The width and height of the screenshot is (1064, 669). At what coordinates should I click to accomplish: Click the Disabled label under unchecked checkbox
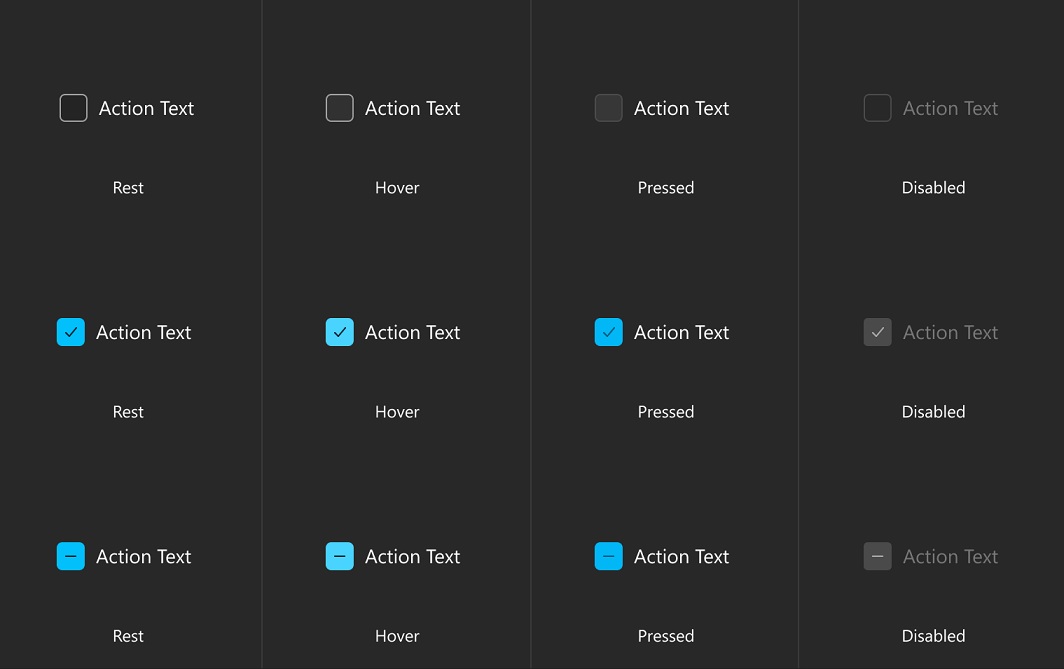[933, 188]
